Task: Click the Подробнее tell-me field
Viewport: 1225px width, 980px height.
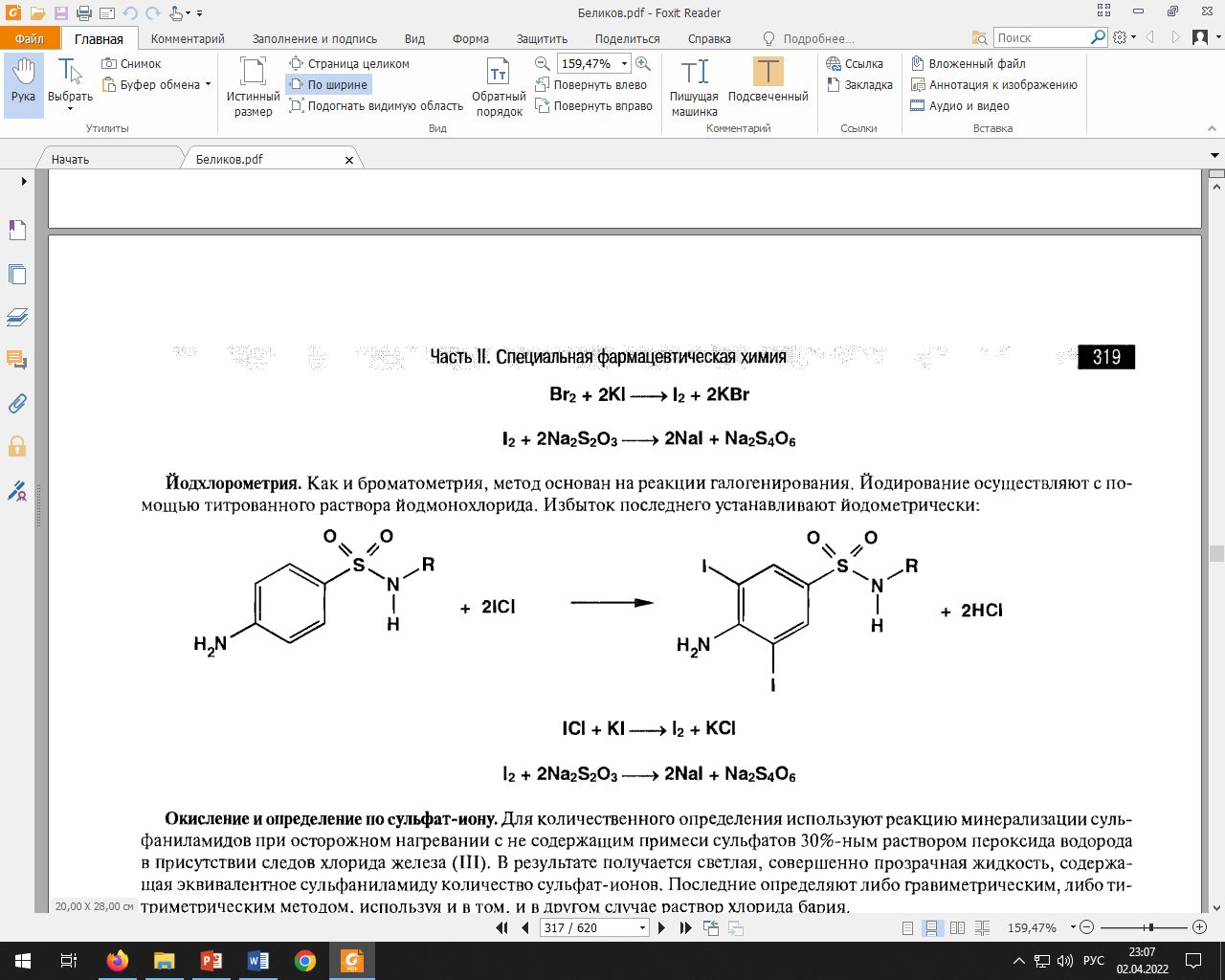Action: tap(818, 38)
